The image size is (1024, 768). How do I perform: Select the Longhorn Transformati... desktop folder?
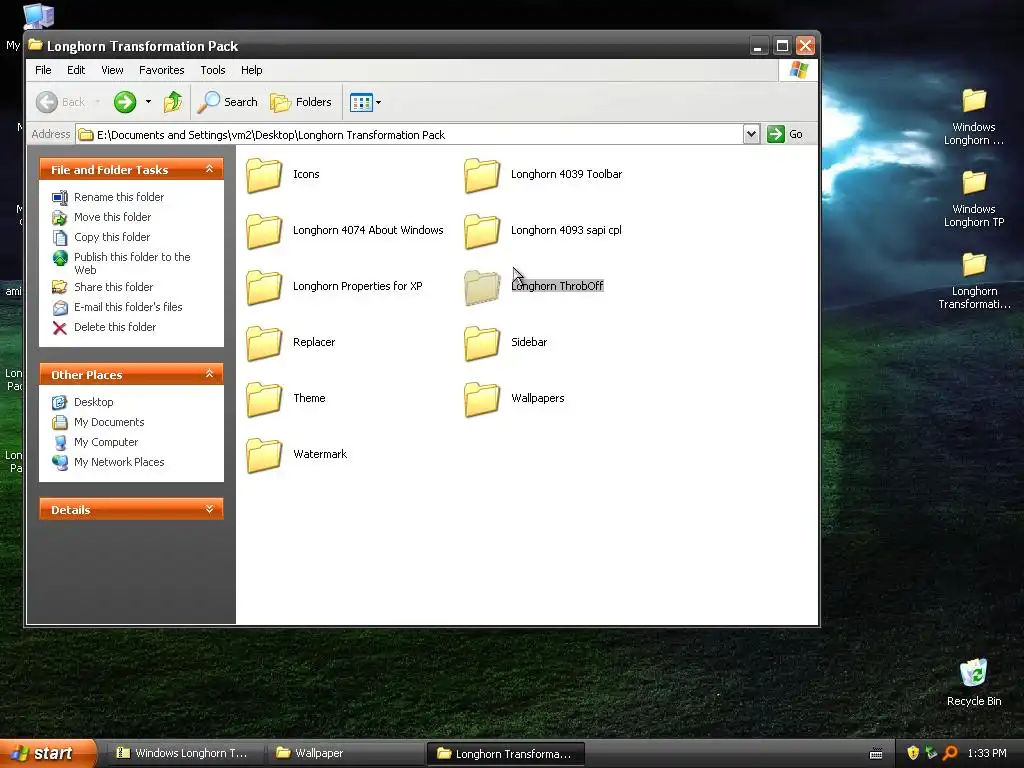(x=974, y=281)
